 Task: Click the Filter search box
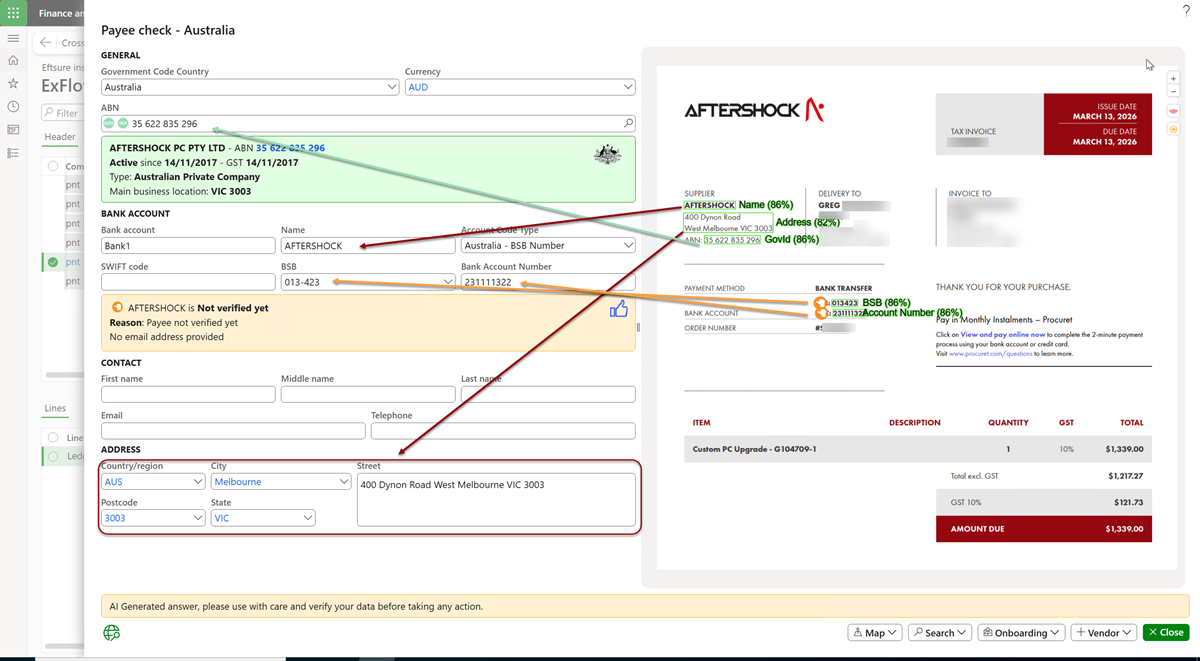coord(62,113)
